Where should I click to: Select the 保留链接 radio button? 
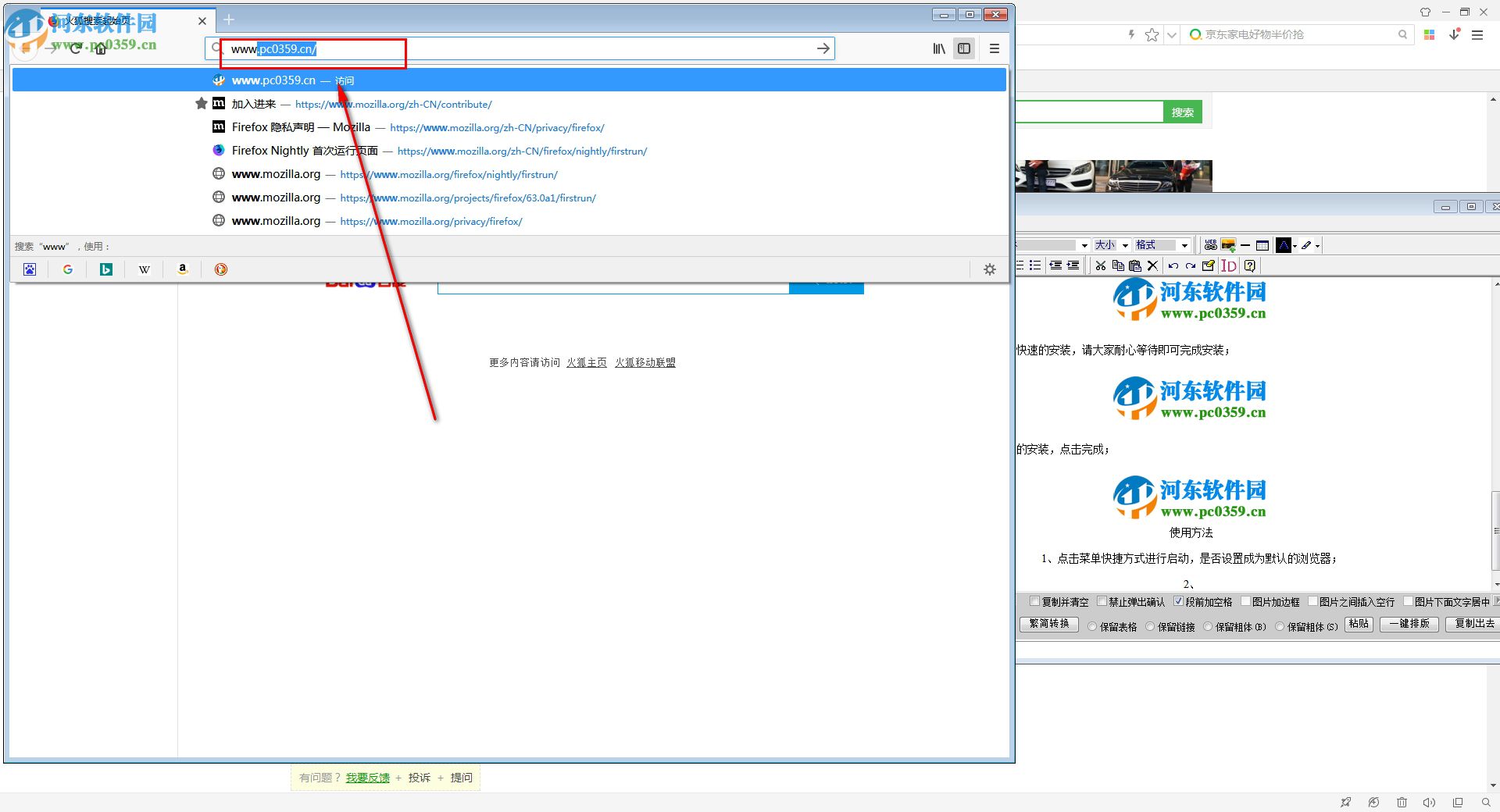[1150, 625]
